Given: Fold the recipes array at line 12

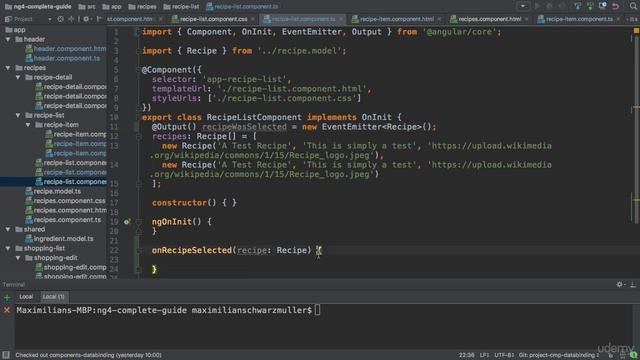Looking at the screenshot, I should coord(139,137).
